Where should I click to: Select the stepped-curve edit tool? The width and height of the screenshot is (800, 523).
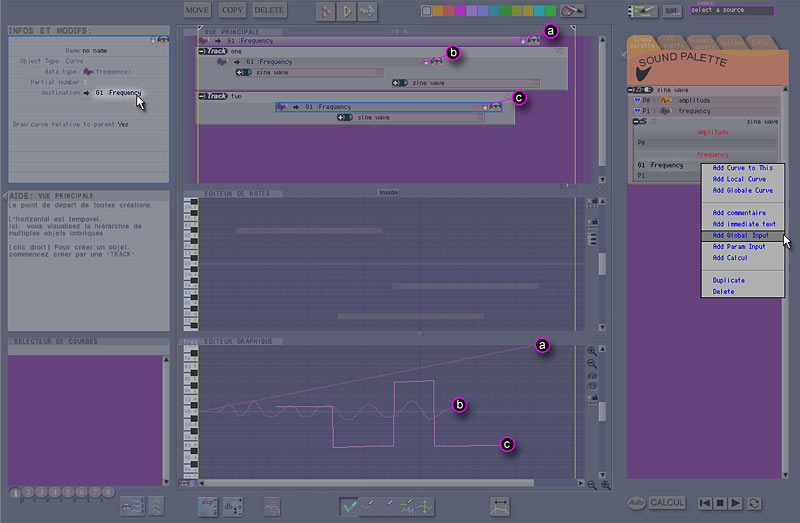[x=407, y=507]
